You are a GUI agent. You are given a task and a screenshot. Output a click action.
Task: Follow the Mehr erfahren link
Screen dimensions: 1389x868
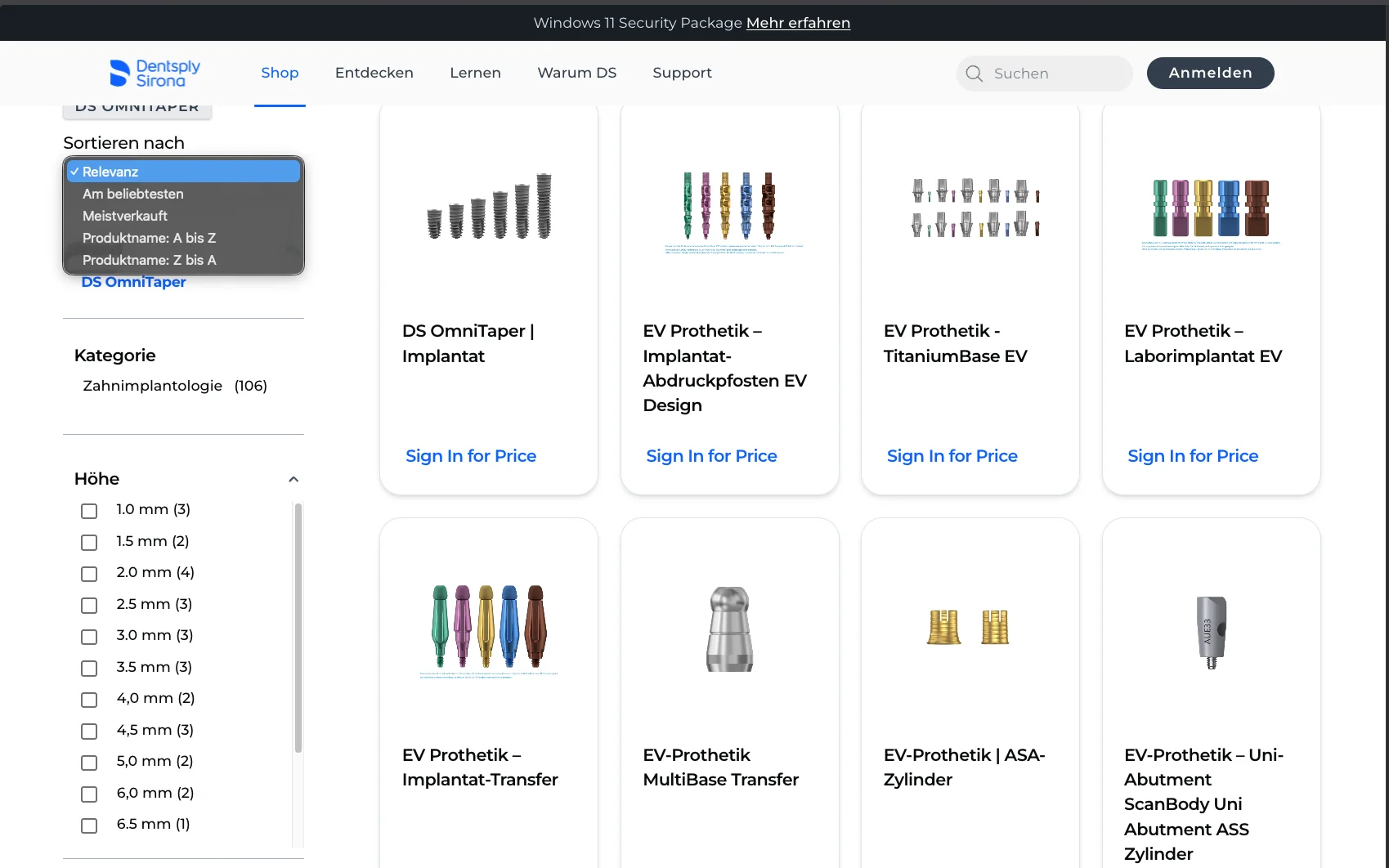(x=798, y=23)
